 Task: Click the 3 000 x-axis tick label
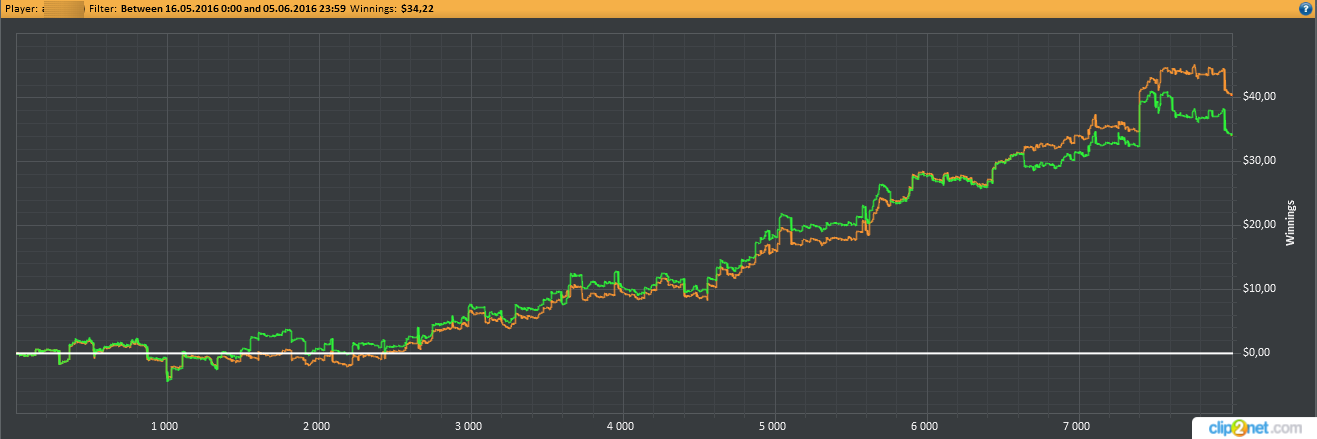click(x=469, y=426)
